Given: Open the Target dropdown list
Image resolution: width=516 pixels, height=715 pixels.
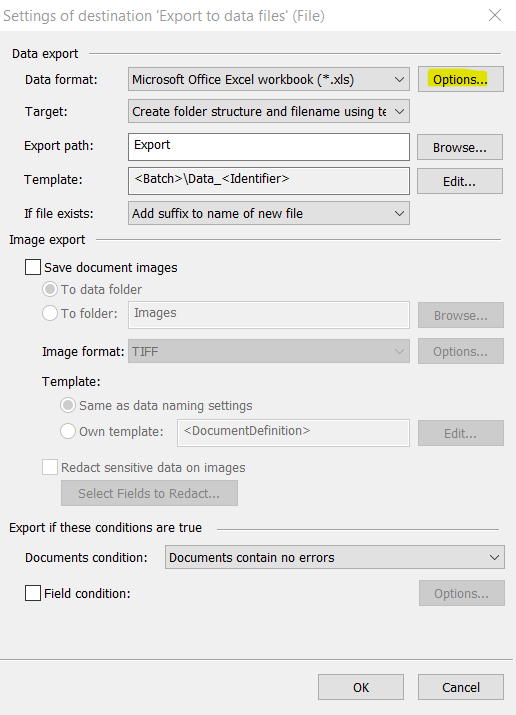Looking at the screenshot, I should coord(268,111).
